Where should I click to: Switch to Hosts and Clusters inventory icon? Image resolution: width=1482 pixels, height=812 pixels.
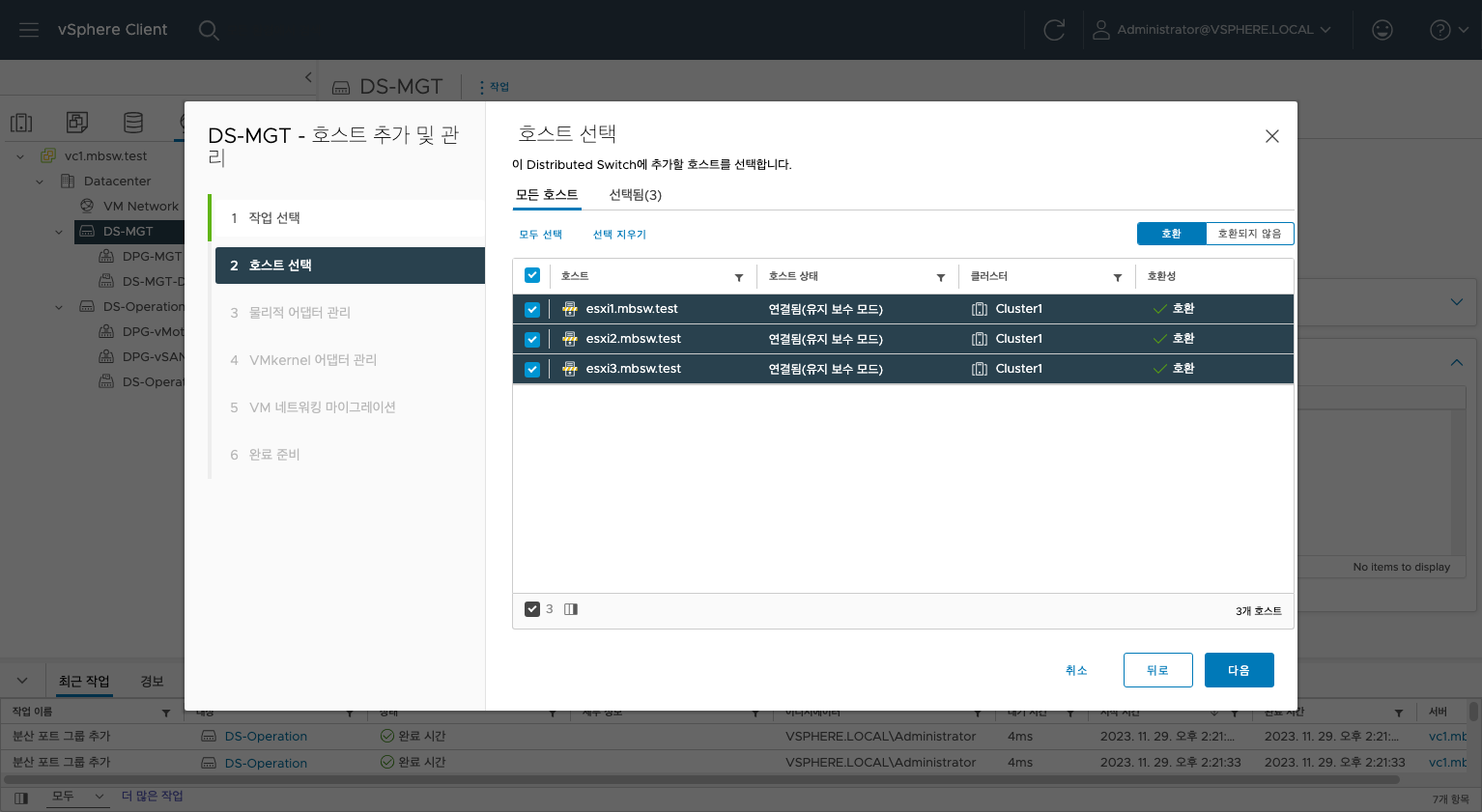click(21, 123)
